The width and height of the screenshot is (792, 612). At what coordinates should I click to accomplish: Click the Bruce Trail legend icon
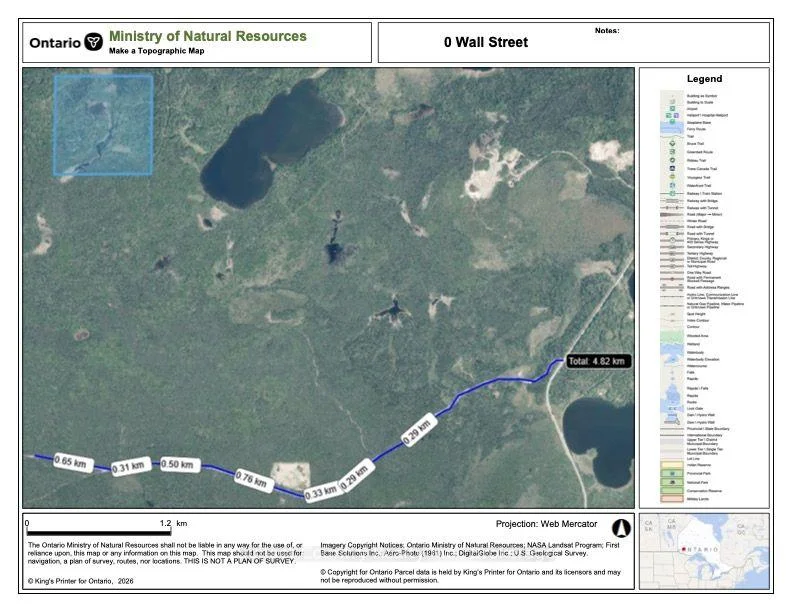pos(672,143)
